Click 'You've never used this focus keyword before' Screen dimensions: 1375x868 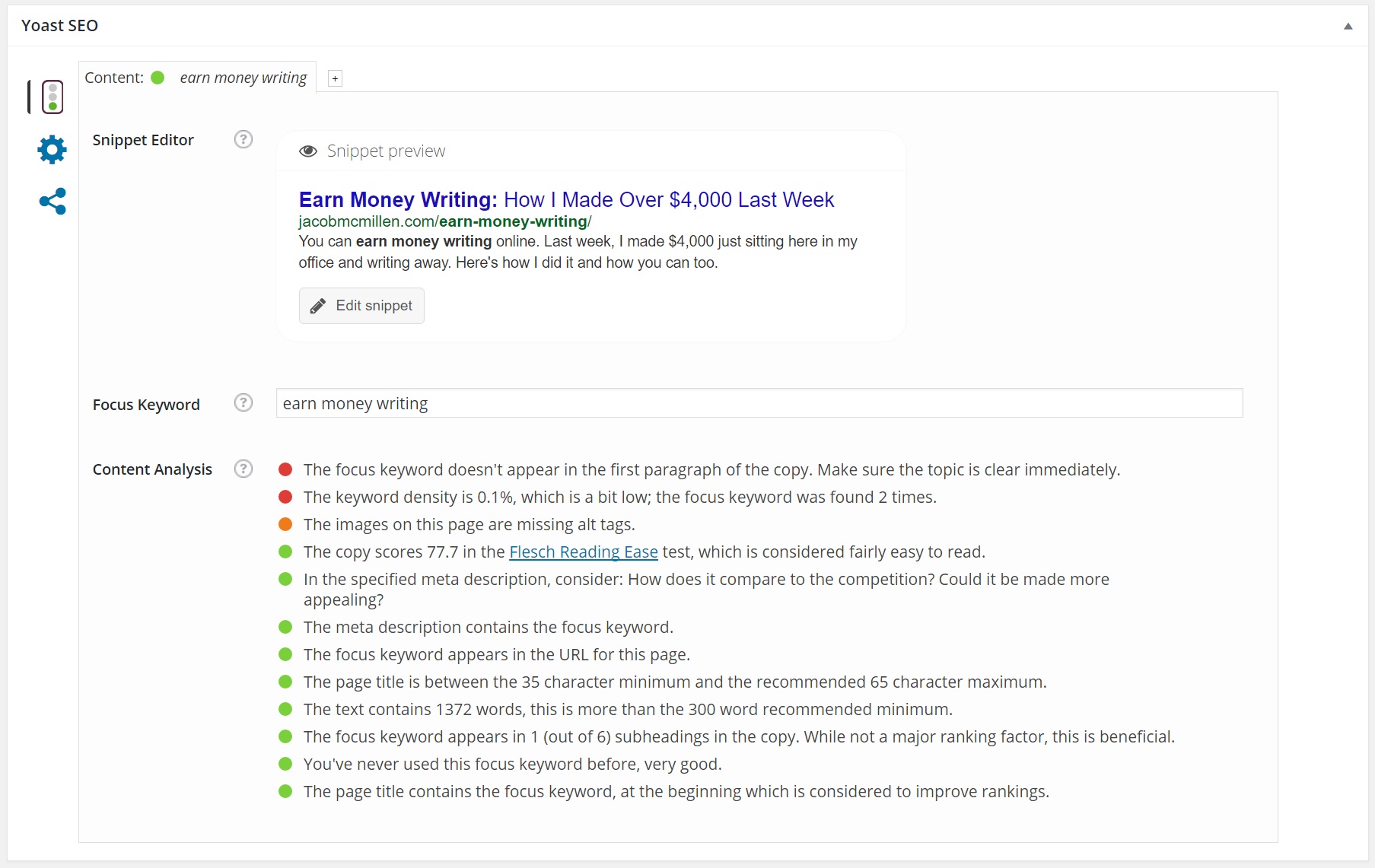point(512,765)
